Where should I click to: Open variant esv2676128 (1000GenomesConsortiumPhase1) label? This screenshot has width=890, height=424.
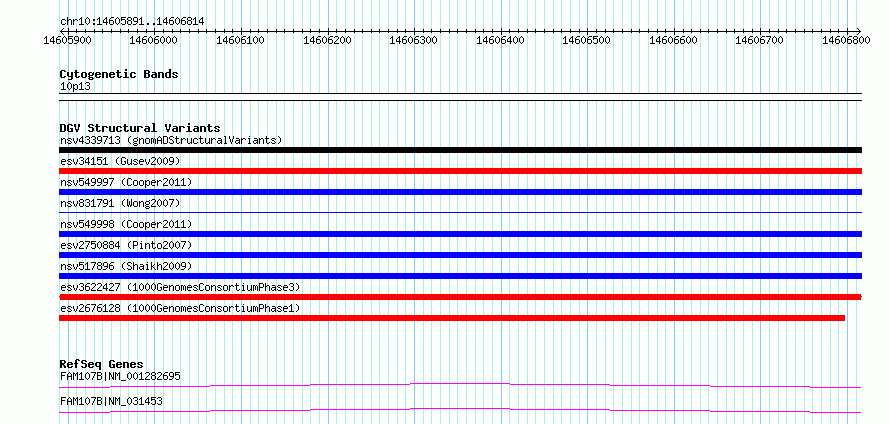pos(180,308)
